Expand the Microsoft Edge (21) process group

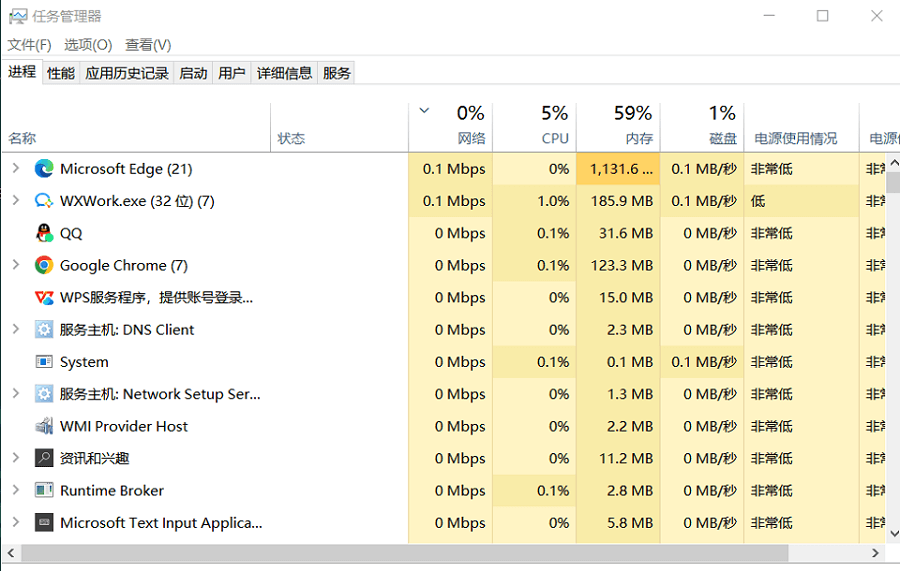click(x=16, y=168)
